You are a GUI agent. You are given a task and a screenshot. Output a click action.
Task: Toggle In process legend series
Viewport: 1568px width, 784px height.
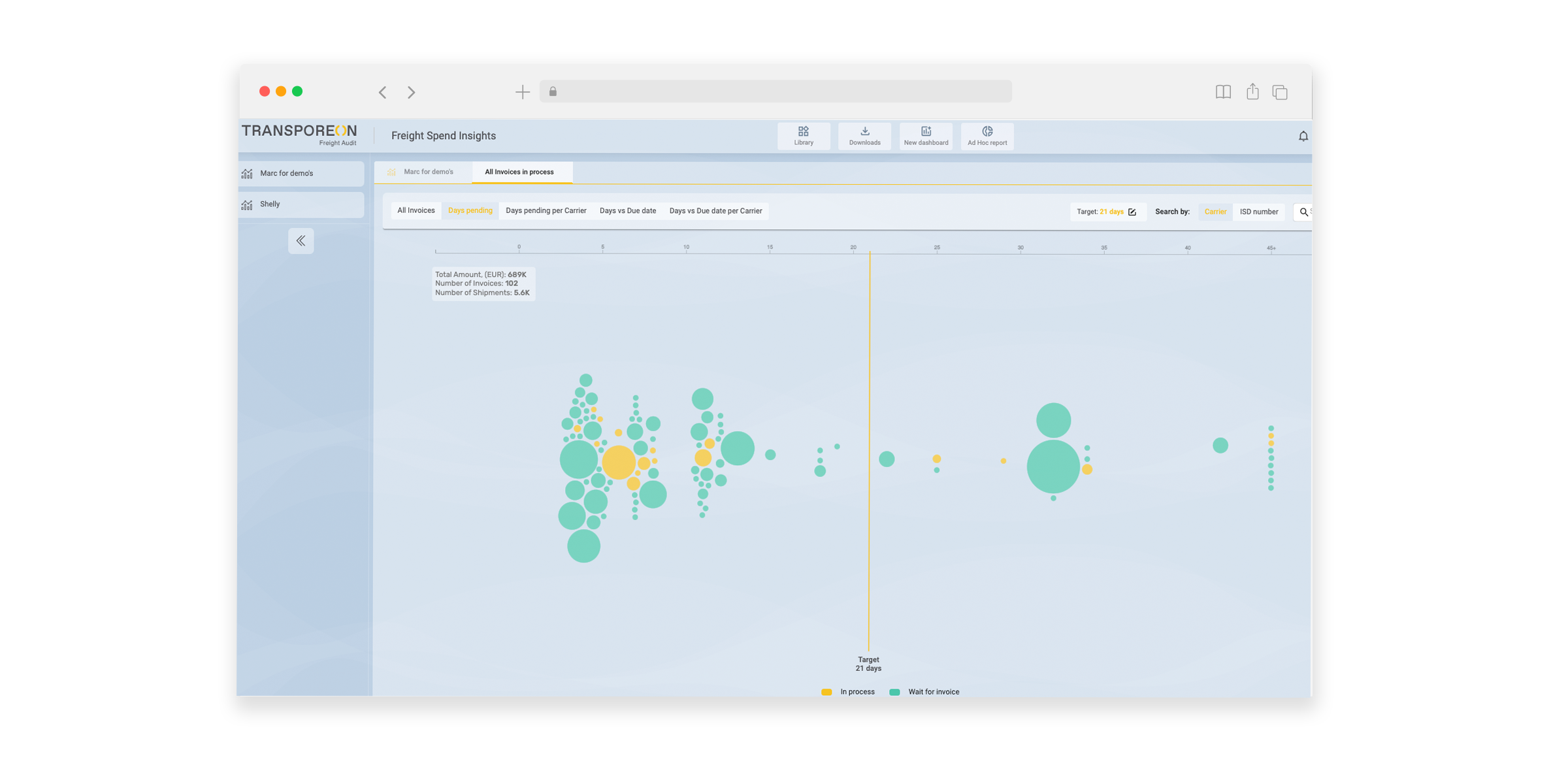click(x=848, y=692)
